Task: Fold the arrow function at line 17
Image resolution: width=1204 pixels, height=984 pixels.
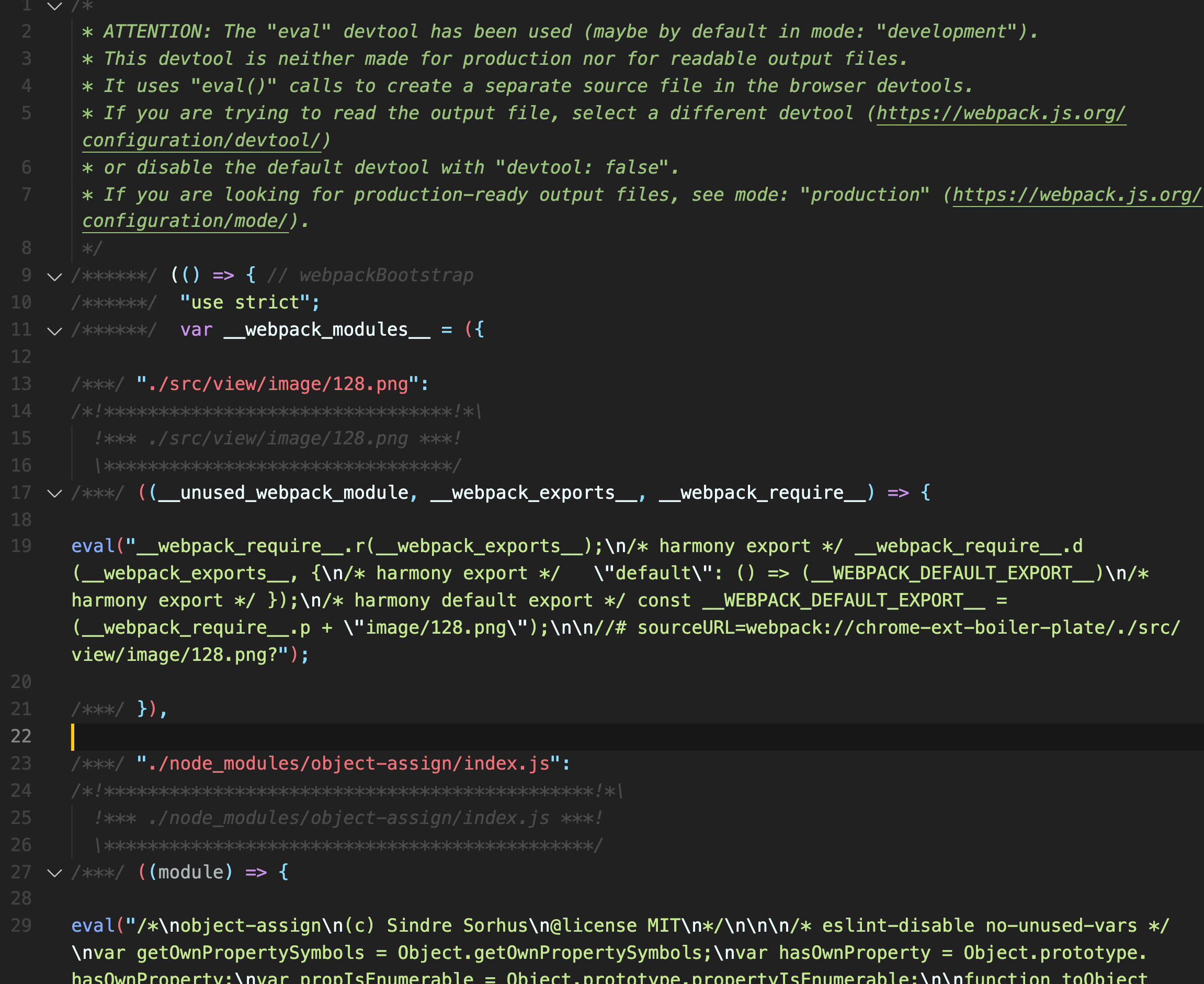Action: (x=54, y=494)
